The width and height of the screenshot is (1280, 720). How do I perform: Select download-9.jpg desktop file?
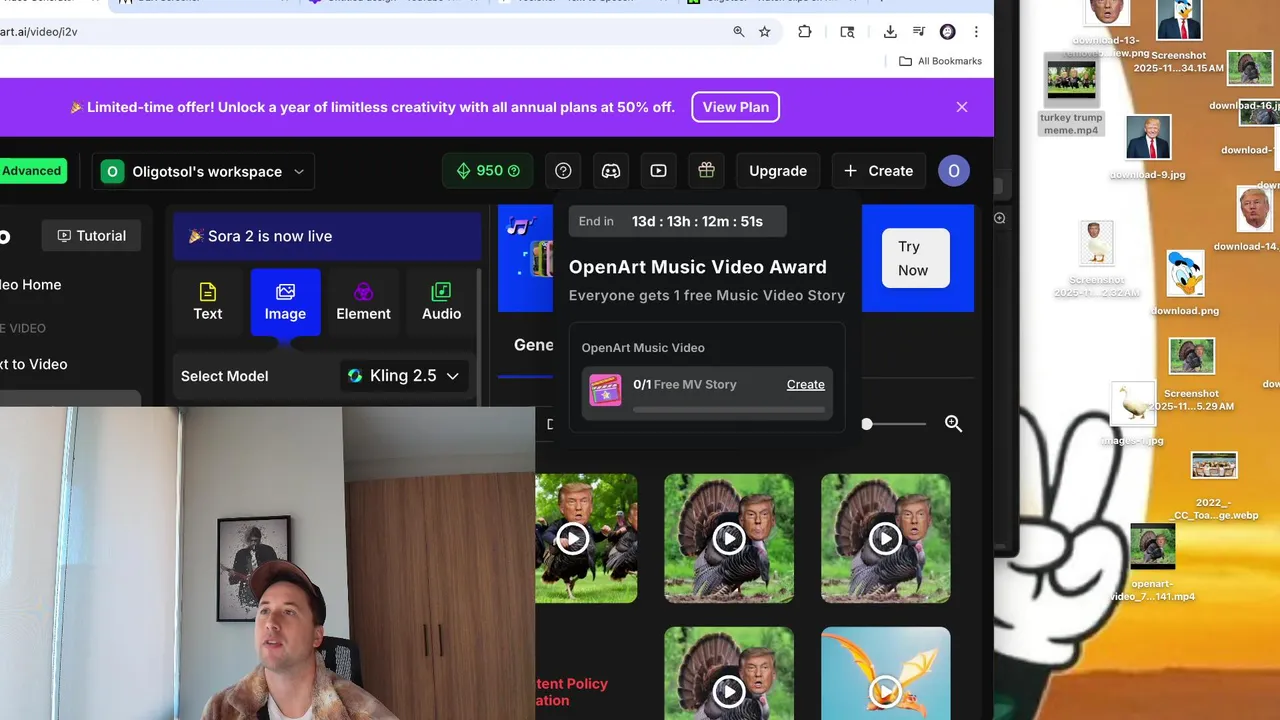coord(1148,148)
